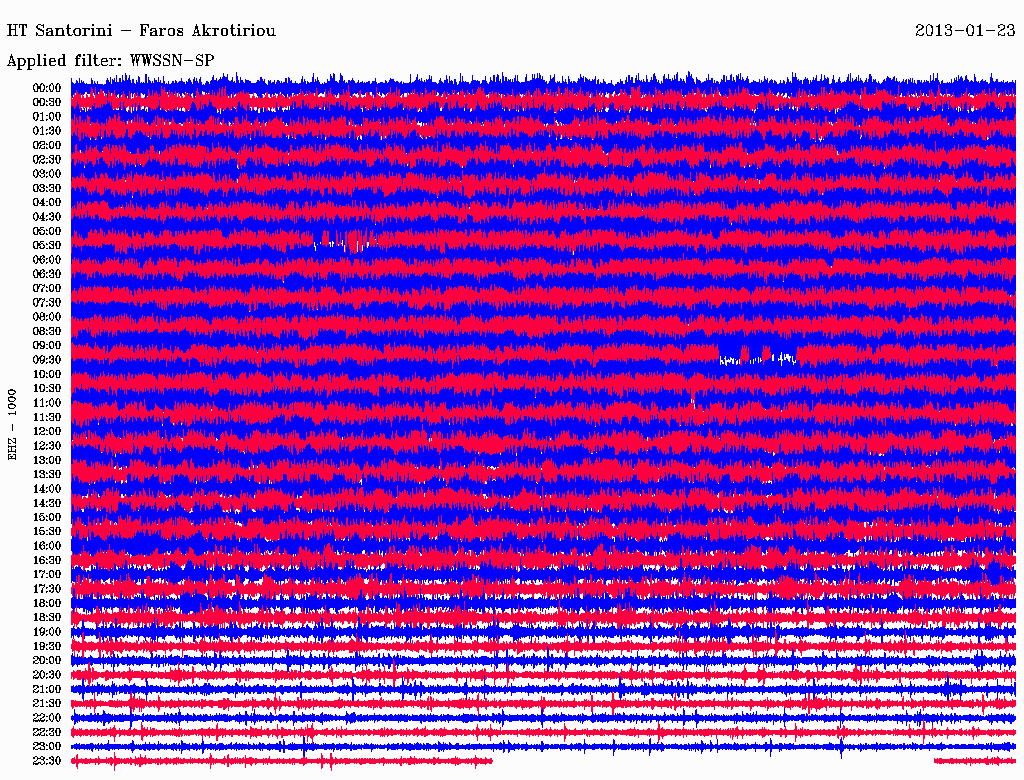This screenshot has height=780, width=1024.
Task: Select the 21:00 time label
Action: [x=47, y=689]
